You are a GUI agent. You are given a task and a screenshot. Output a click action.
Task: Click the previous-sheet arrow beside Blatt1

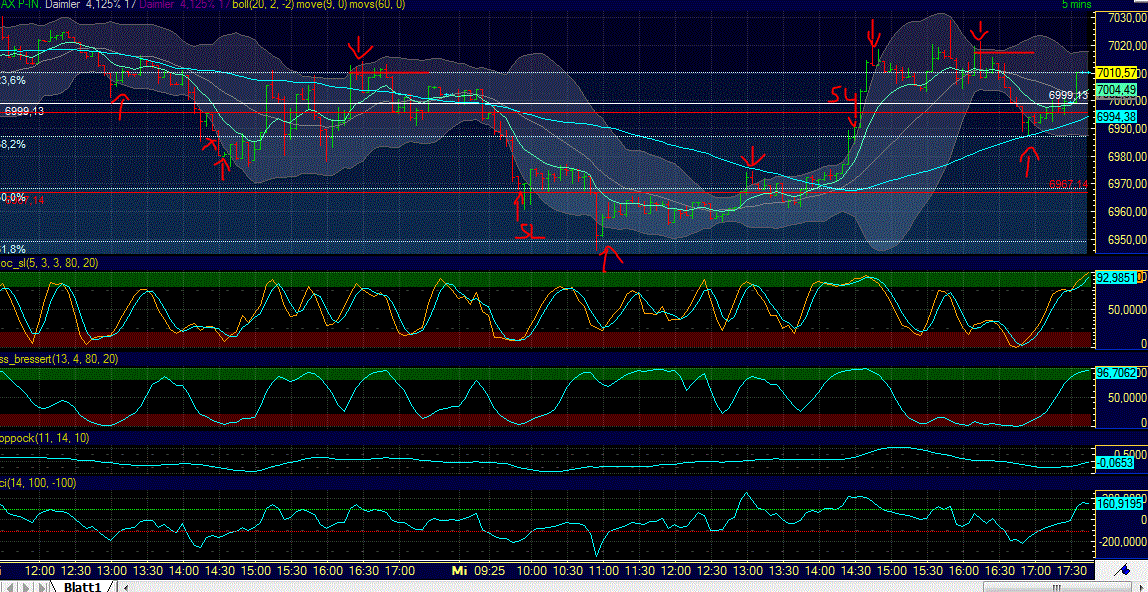click(17, 587)
